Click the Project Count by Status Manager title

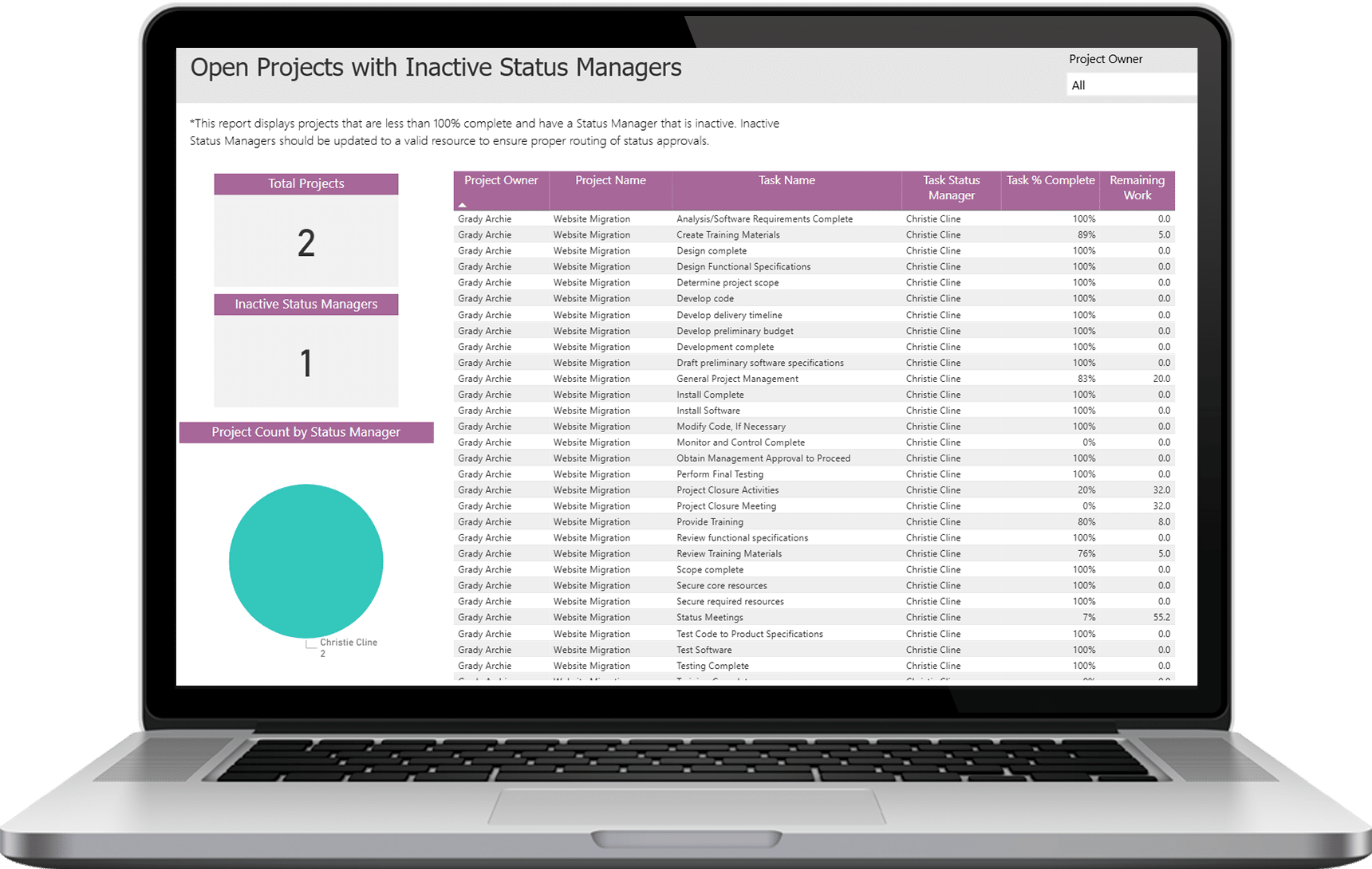306,432
